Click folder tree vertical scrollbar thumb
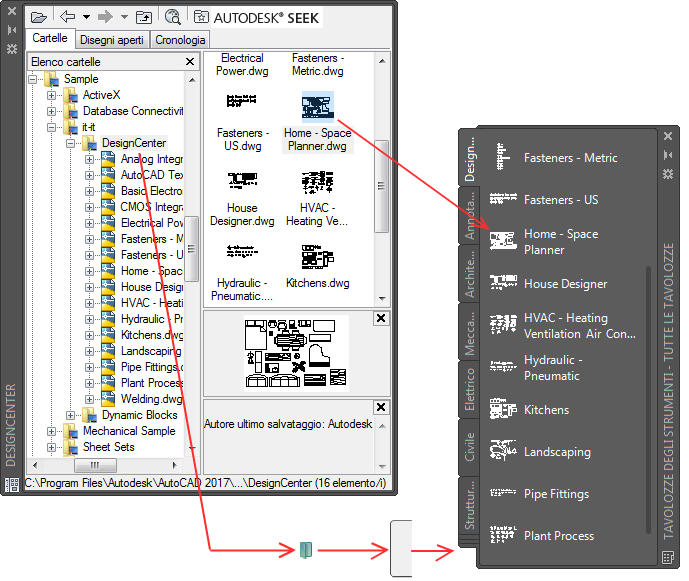The height and width of the screenshot is (581, 689). [192, 249]
